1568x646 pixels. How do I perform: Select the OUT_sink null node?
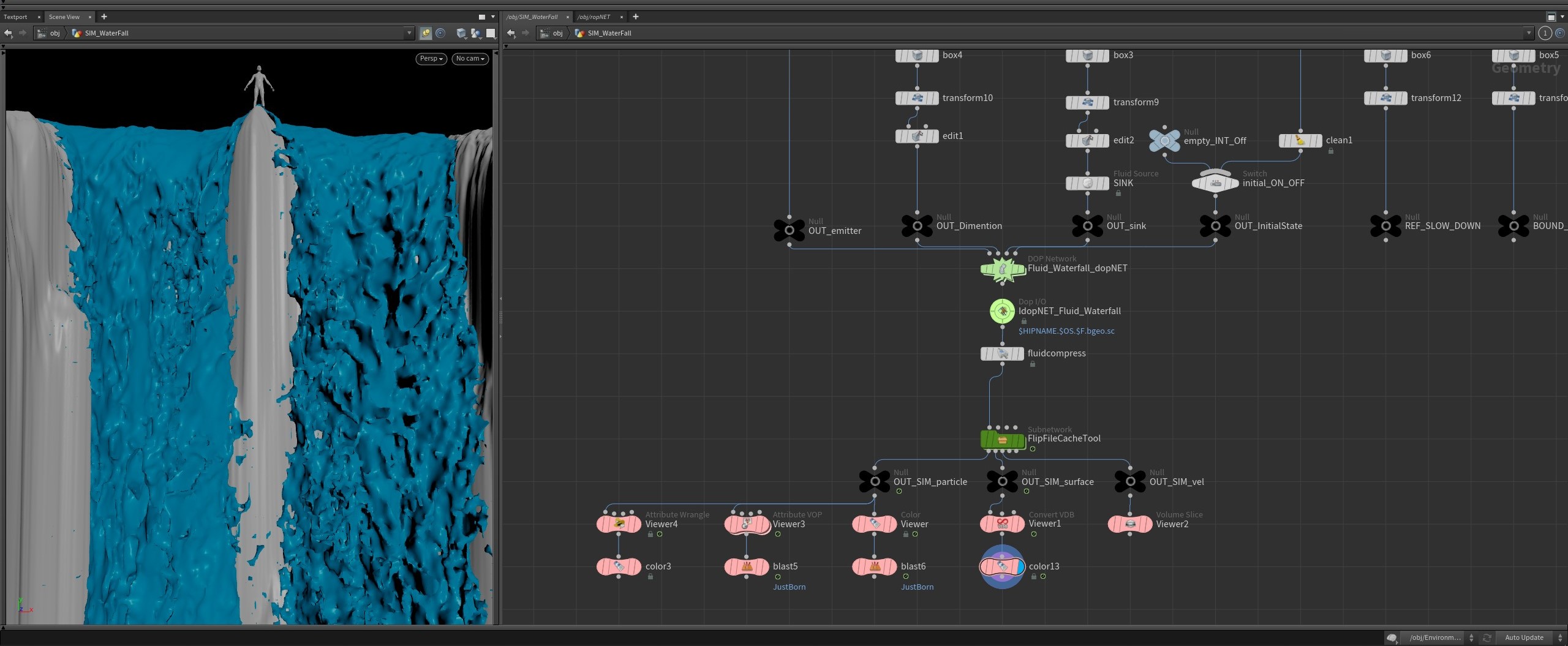click(1087, 226)
